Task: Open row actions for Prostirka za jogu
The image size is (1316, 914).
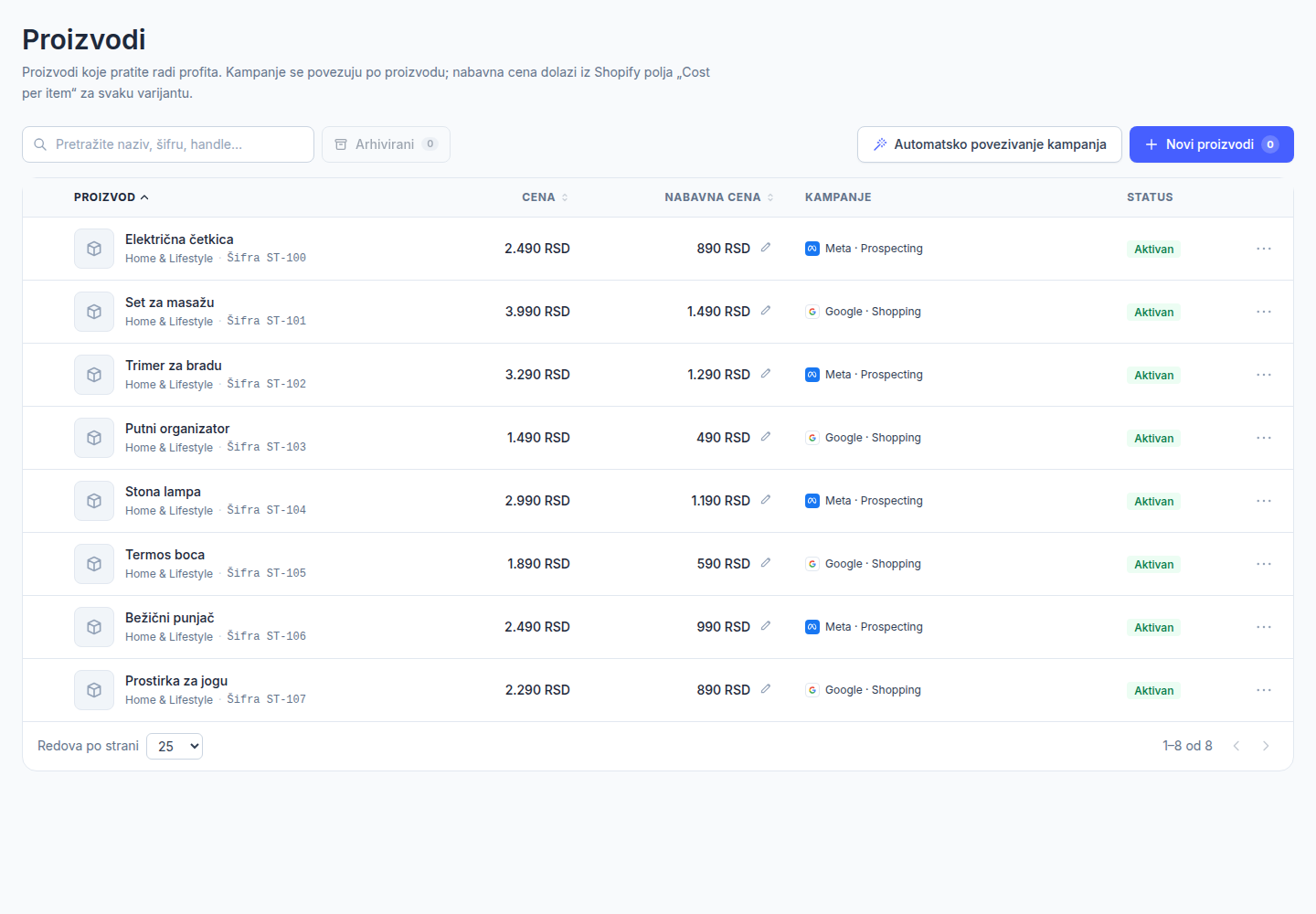Action: (x=1264, y=690)
